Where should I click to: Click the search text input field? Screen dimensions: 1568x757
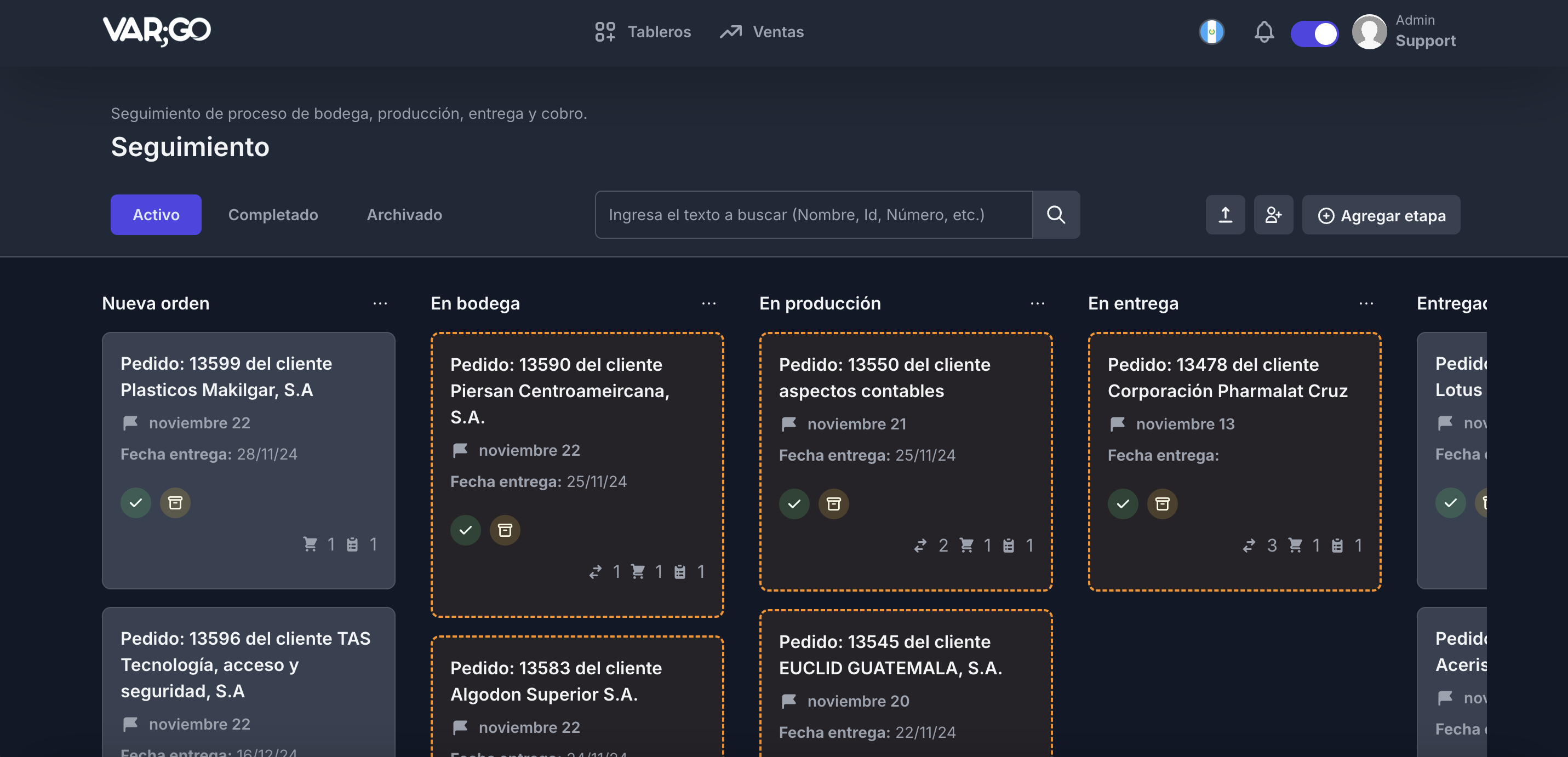click(x=813, y=215)
